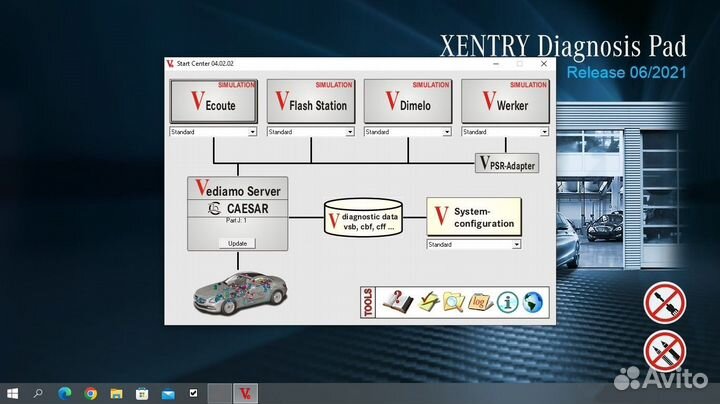
Task: Click the info tool icon
Action: [x=507, y=303]
